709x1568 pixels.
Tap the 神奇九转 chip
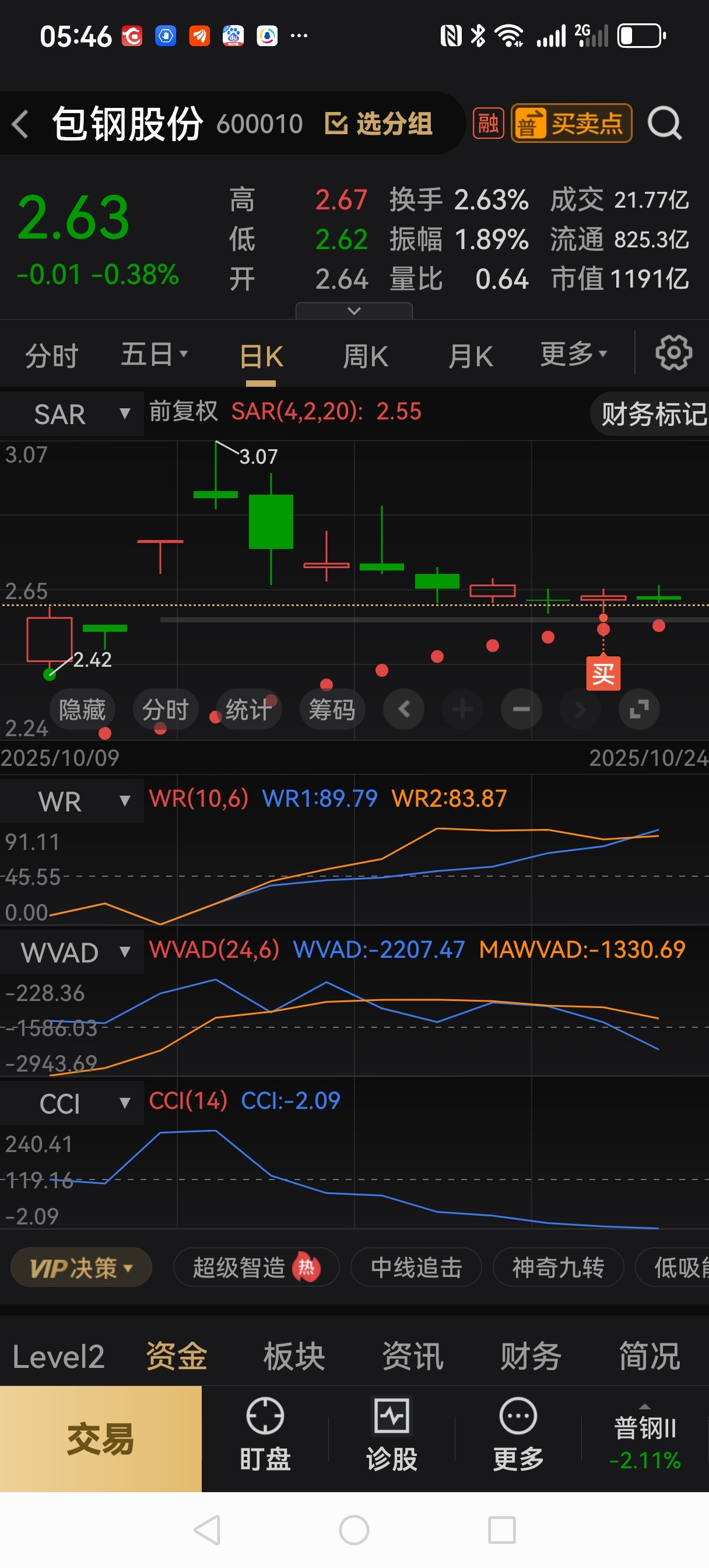pos(558,1268)
